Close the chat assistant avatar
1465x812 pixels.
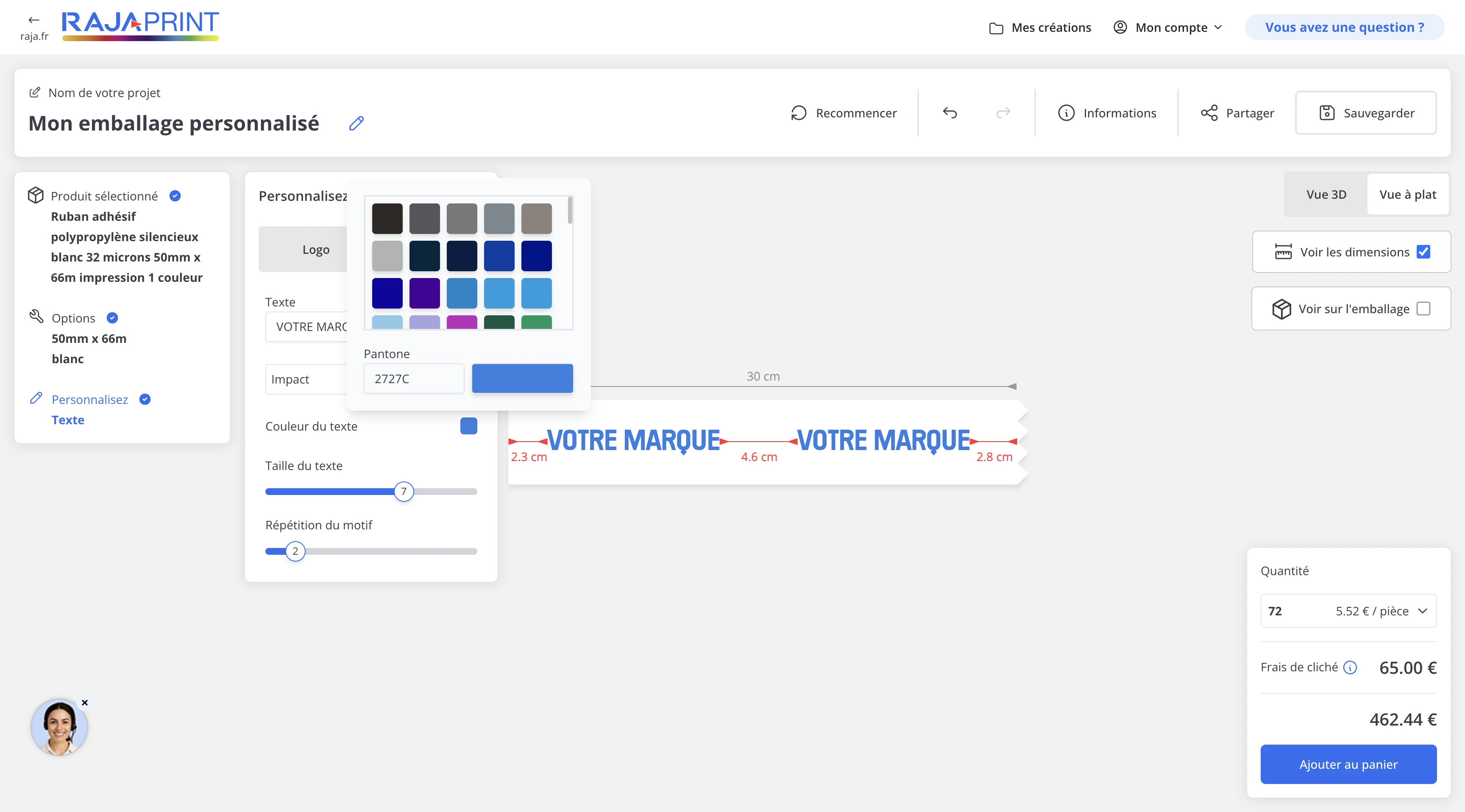tap(85, 703)
